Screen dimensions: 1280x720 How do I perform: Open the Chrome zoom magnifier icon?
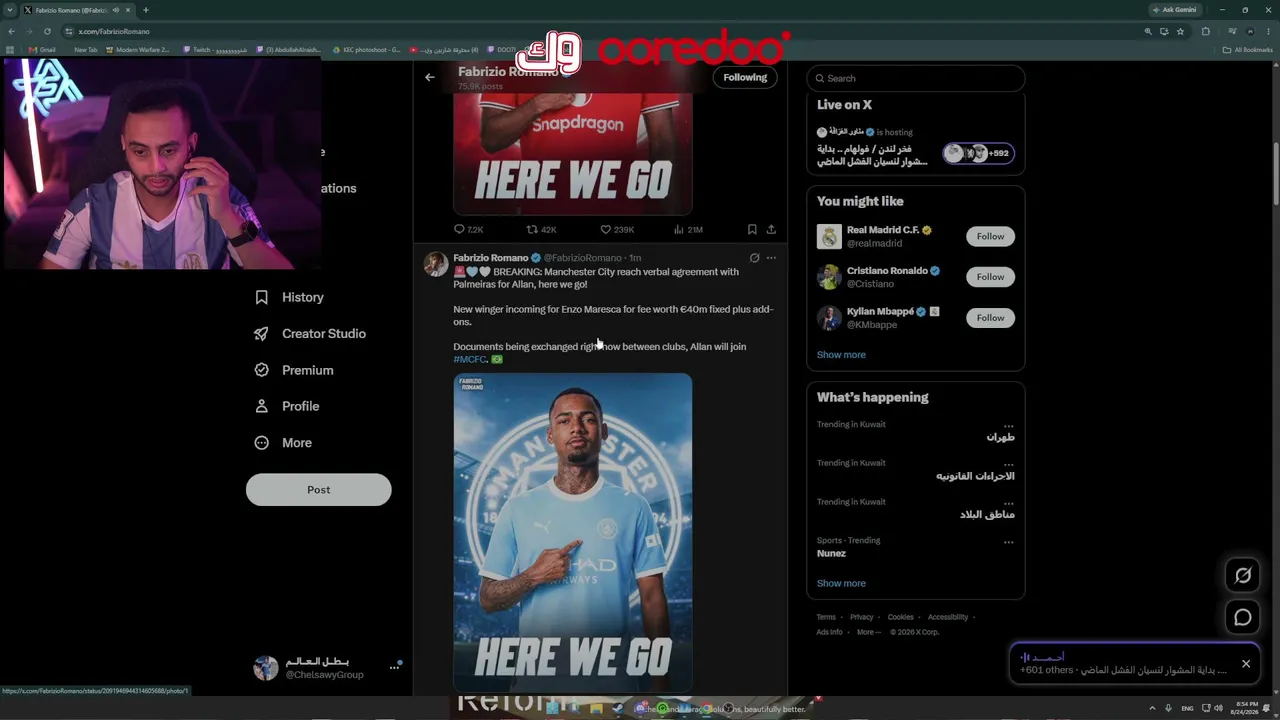coord(1147,31)
